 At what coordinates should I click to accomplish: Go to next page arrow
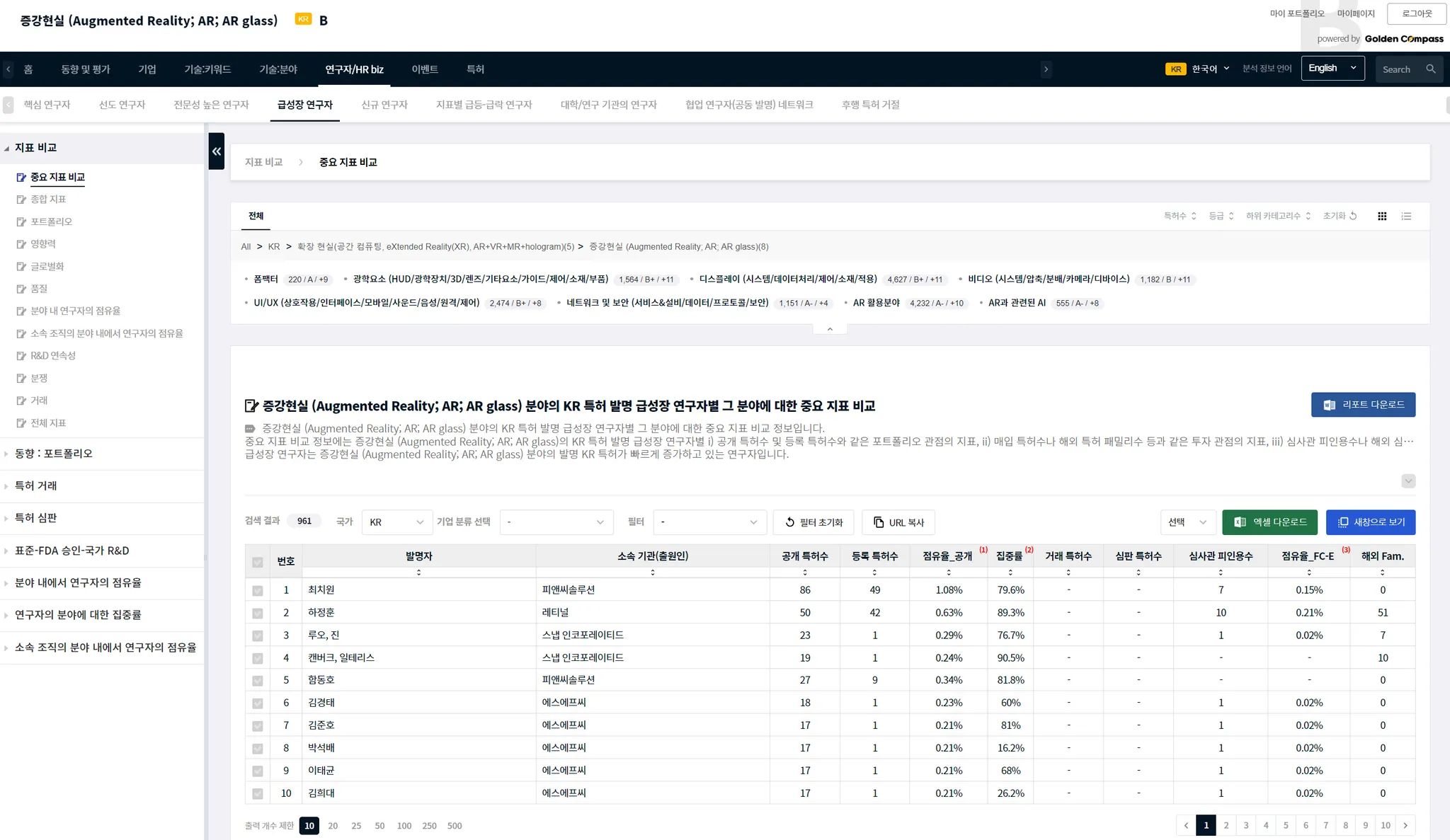click(x=1405, y=825)
